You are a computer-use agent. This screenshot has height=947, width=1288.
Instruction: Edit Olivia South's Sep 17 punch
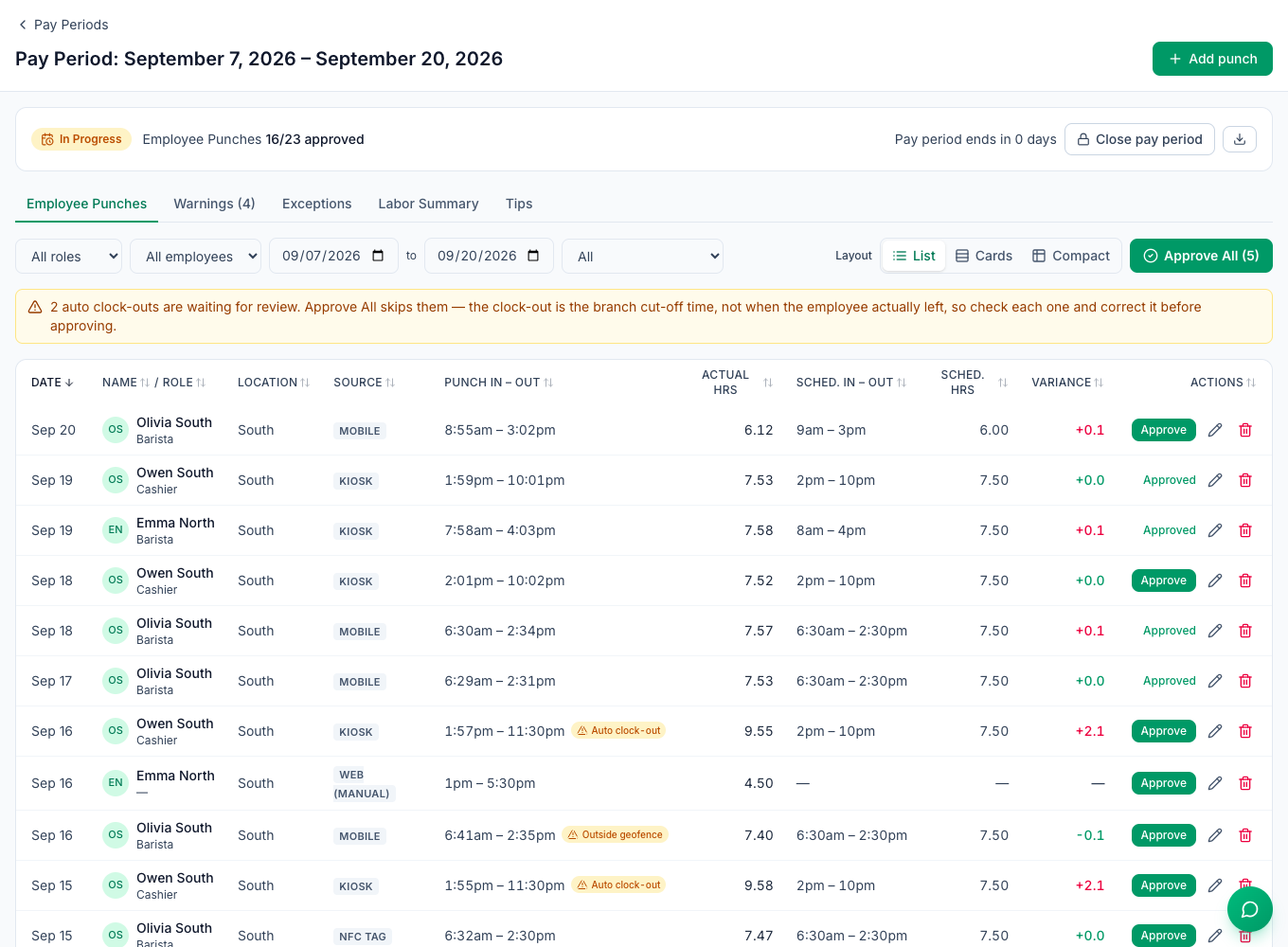coord(1215,681)
